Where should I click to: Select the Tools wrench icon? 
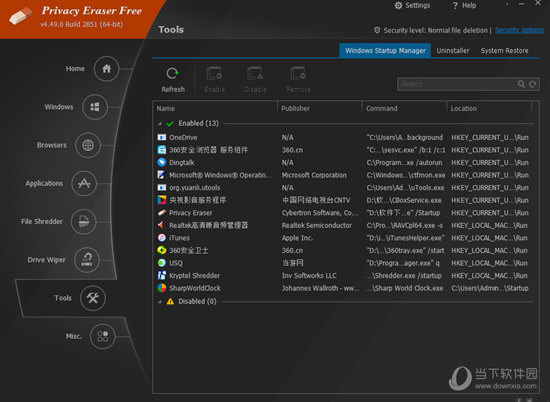[93, 298]
